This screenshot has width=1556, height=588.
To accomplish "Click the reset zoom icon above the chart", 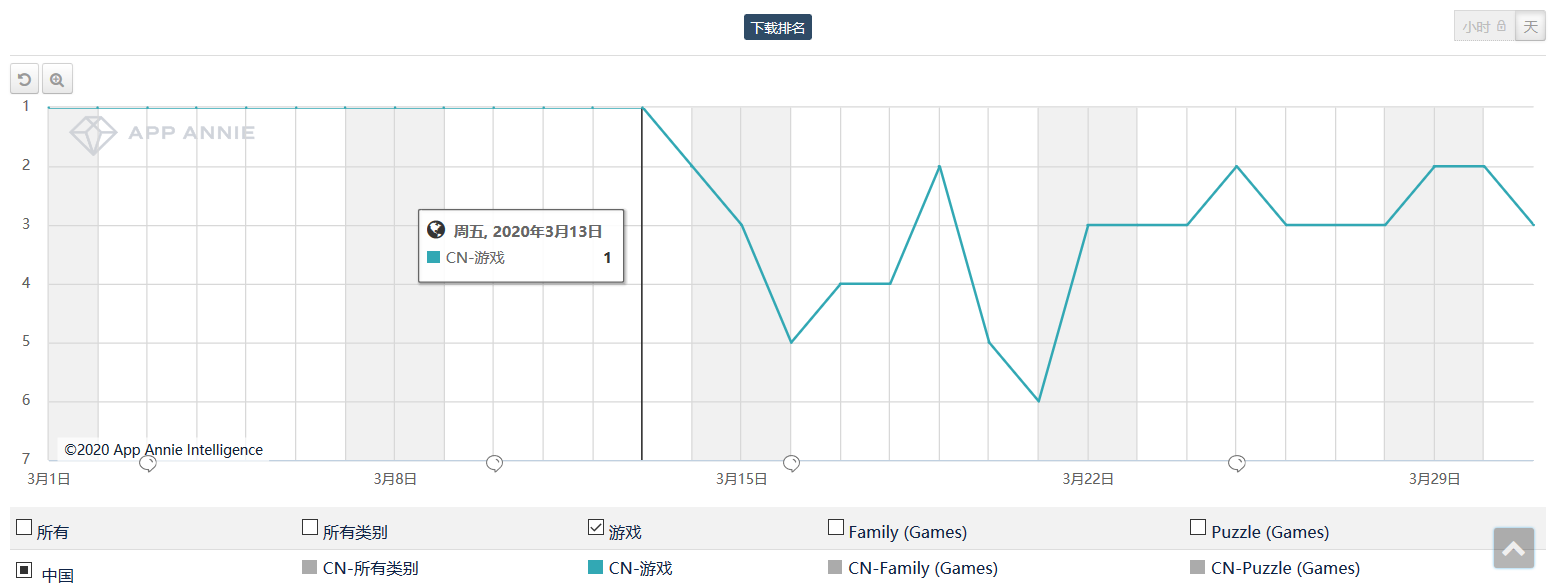I will (25, 79).
